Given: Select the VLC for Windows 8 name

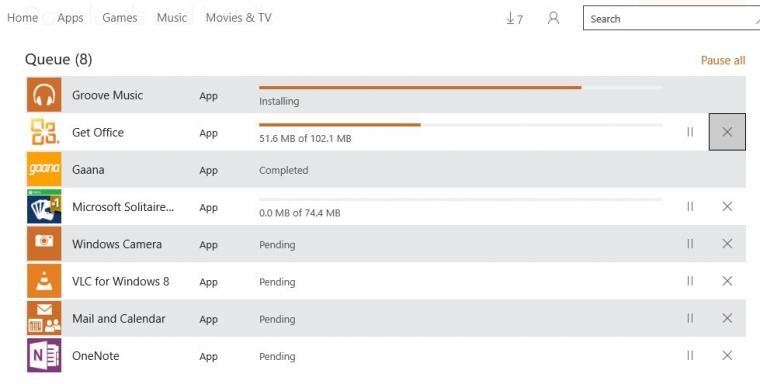Looking at the screenshot, I should (x=121, y=281).
